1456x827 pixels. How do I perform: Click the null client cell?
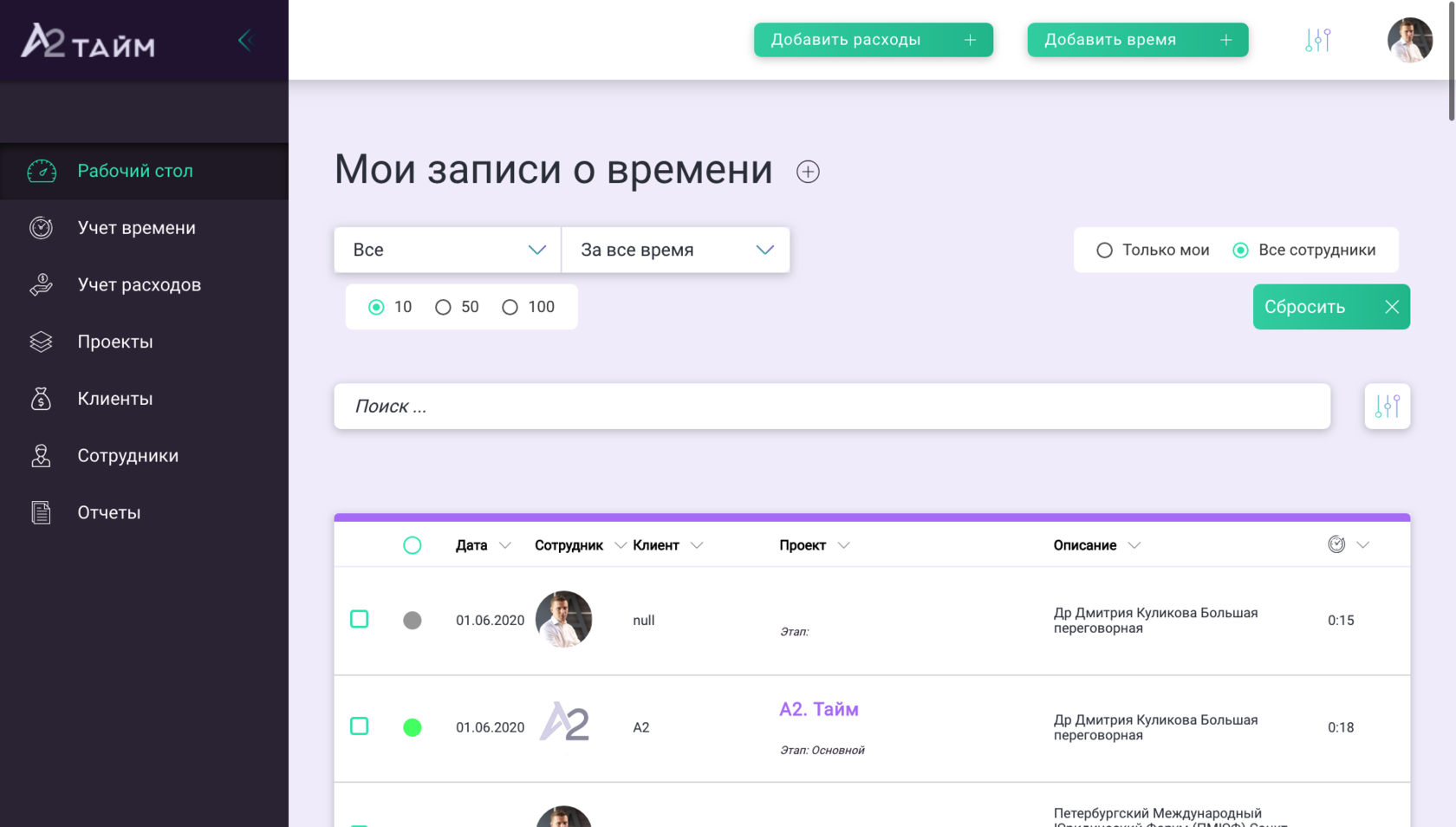(644, 621)
